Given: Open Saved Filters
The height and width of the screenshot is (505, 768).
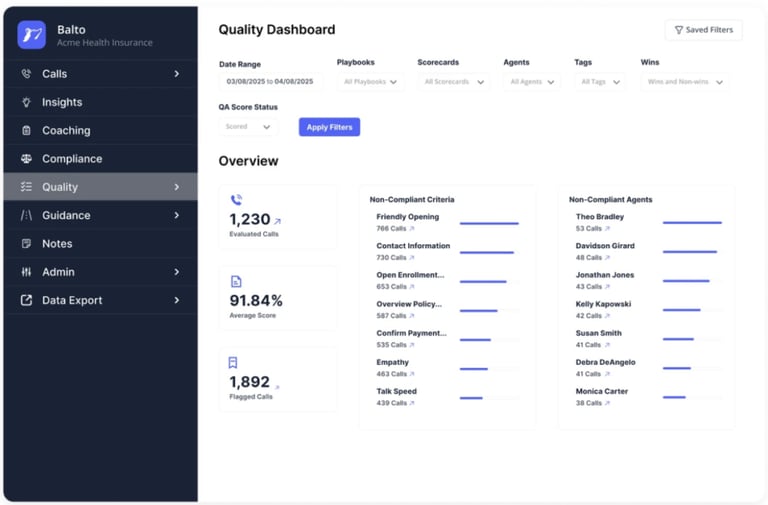Looking at the screenshot, I should tap(704, 30).
